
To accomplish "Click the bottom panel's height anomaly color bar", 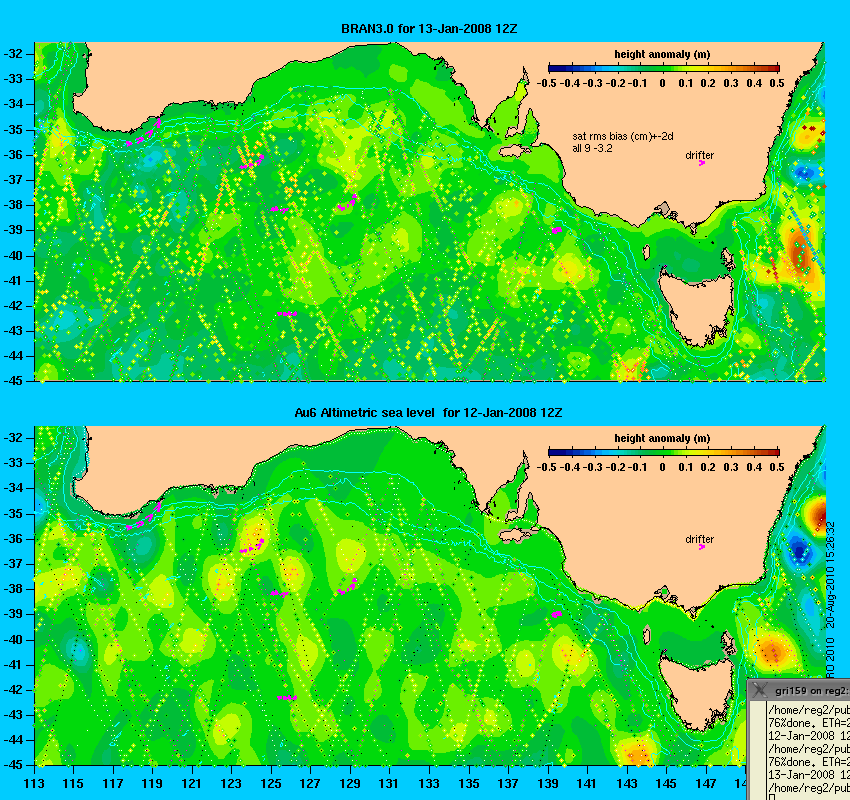I will [664, 453].
